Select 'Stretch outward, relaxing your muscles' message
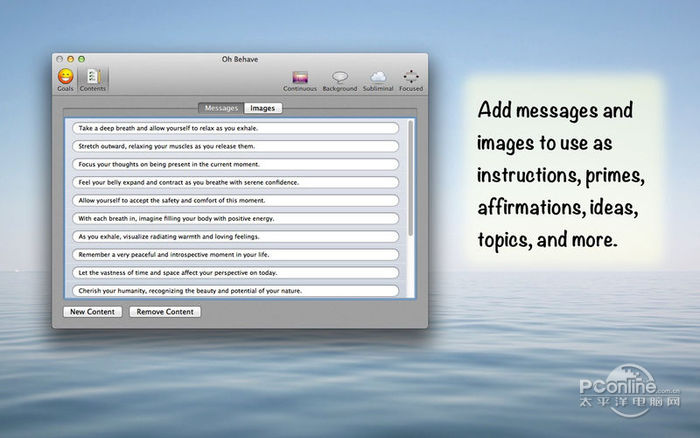700x438 pixels. [x=235, y=146]
